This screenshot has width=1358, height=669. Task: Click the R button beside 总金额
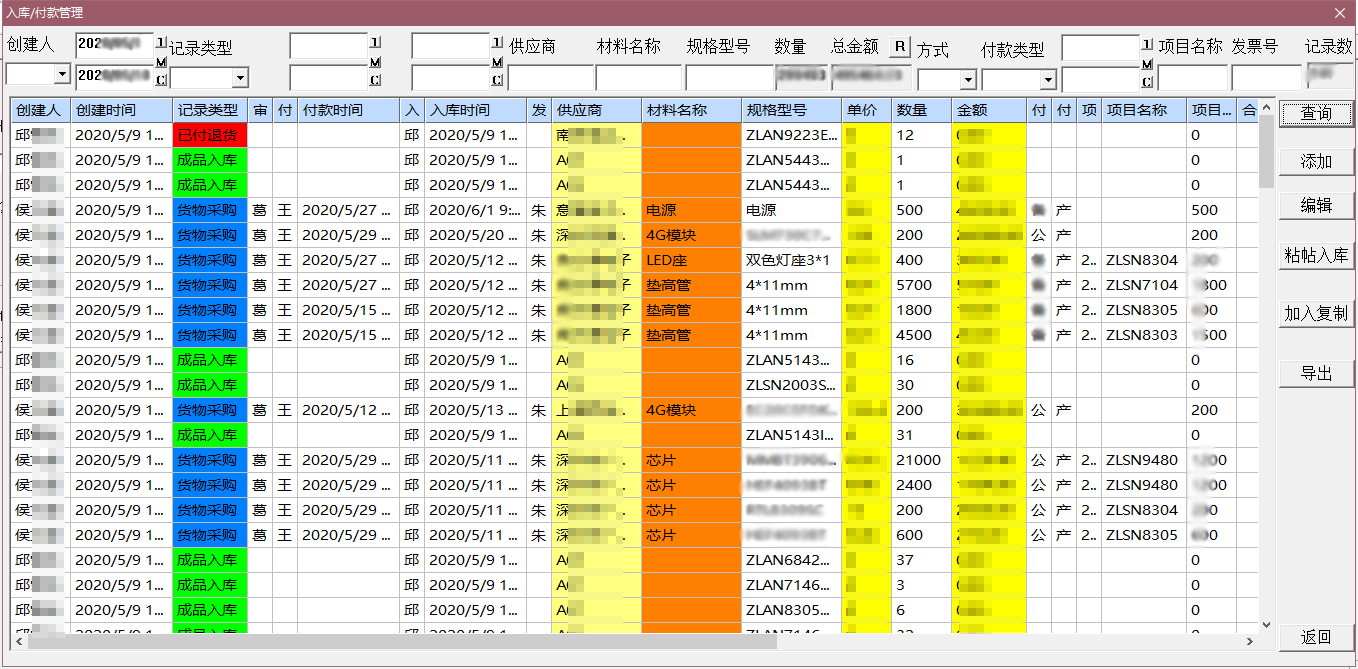click(900, 47)
